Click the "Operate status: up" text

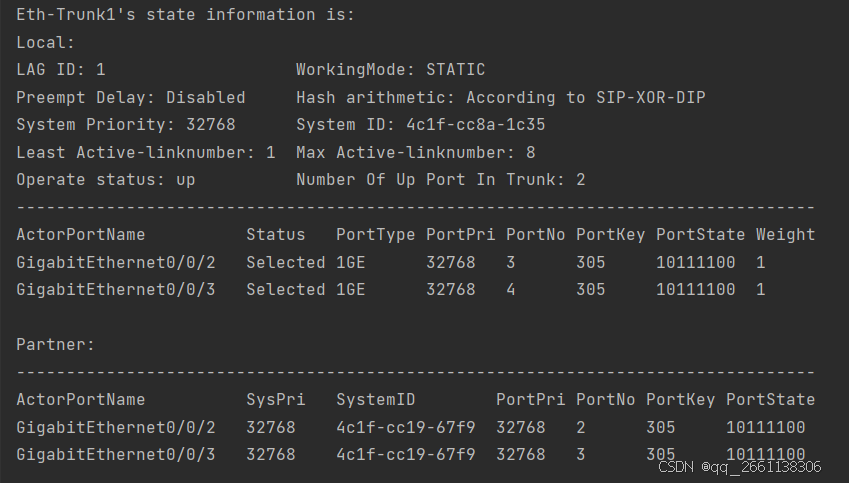[105, 180]
